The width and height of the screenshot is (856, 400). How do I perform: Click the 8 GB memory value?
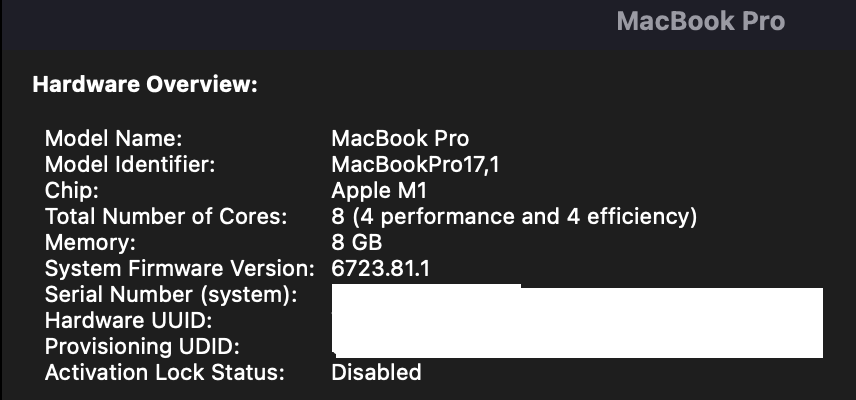[x=356, y=242]
